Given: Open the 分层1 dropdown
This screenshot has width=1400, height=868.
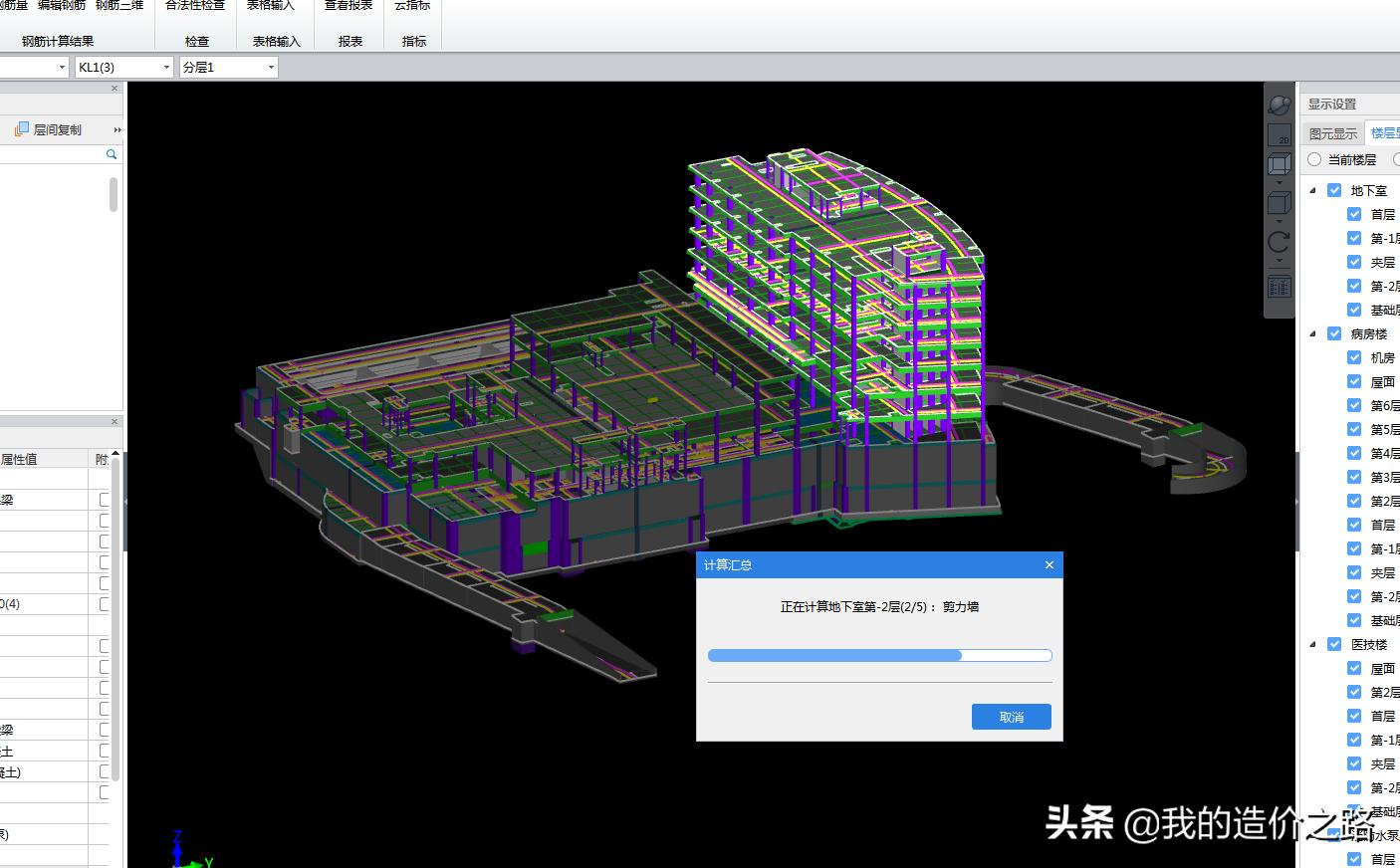Looking at the screenshot, I should tap(271, 68).
